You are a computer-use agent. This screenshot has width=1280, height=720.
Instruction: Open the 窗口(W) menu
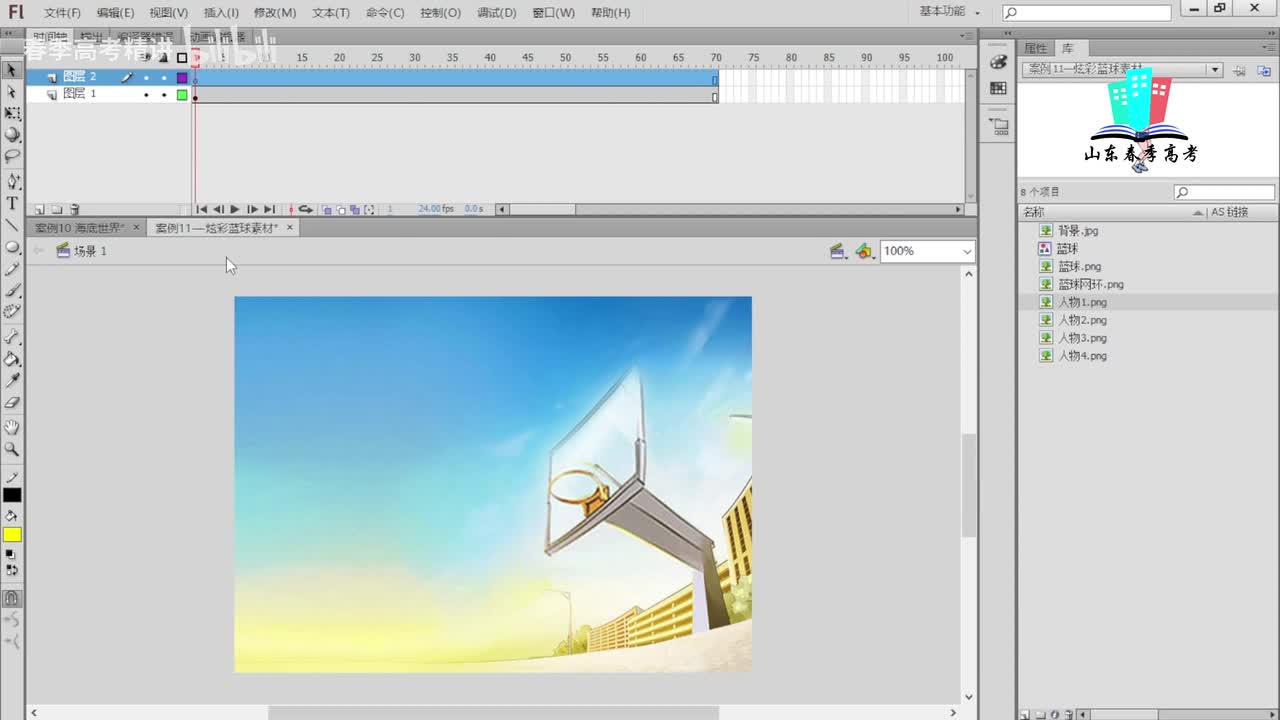553,13
